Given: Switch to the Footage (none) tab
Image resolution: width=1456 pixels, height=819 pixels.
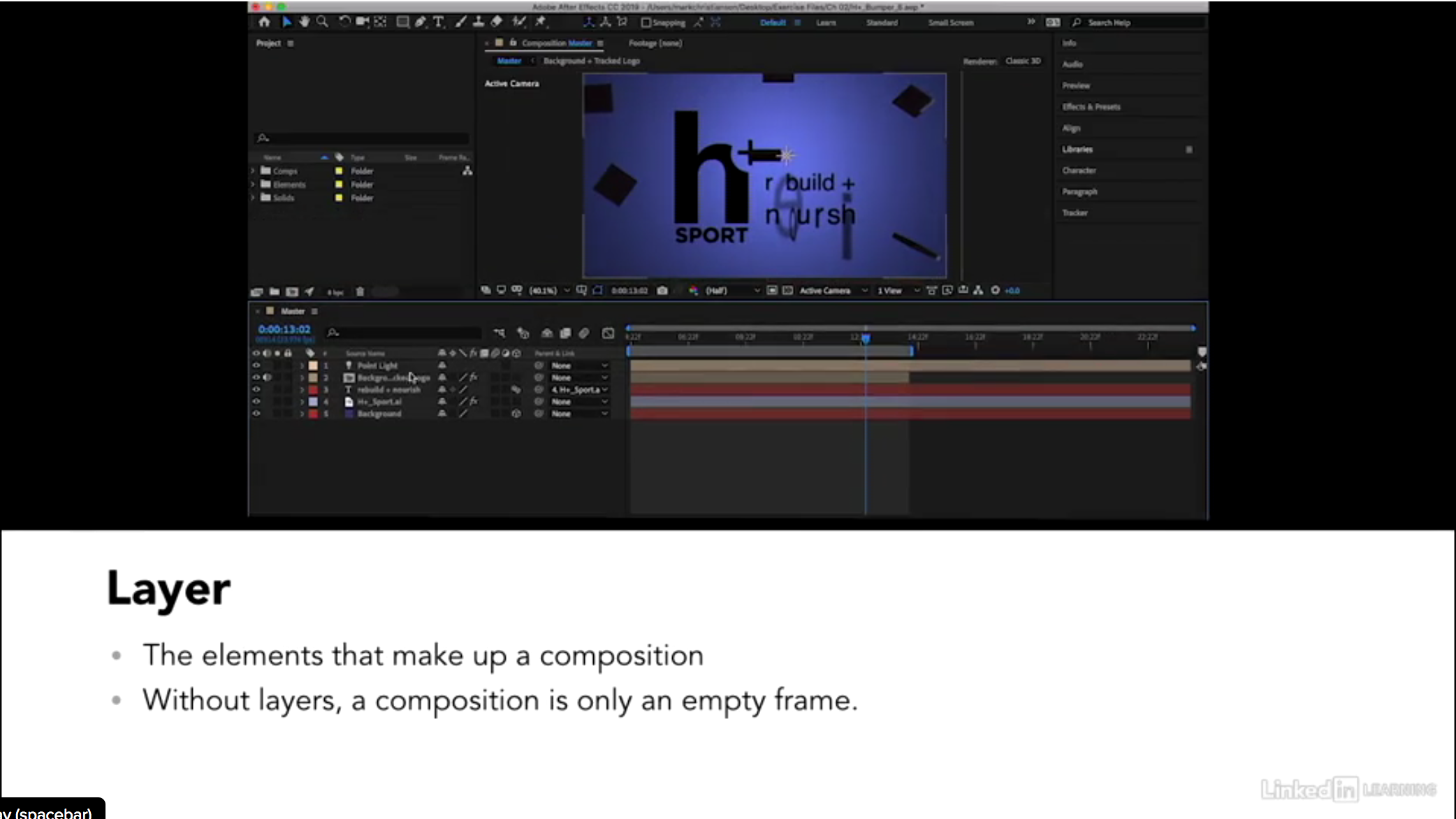Looking at the screenshot, I should point(655,43).
